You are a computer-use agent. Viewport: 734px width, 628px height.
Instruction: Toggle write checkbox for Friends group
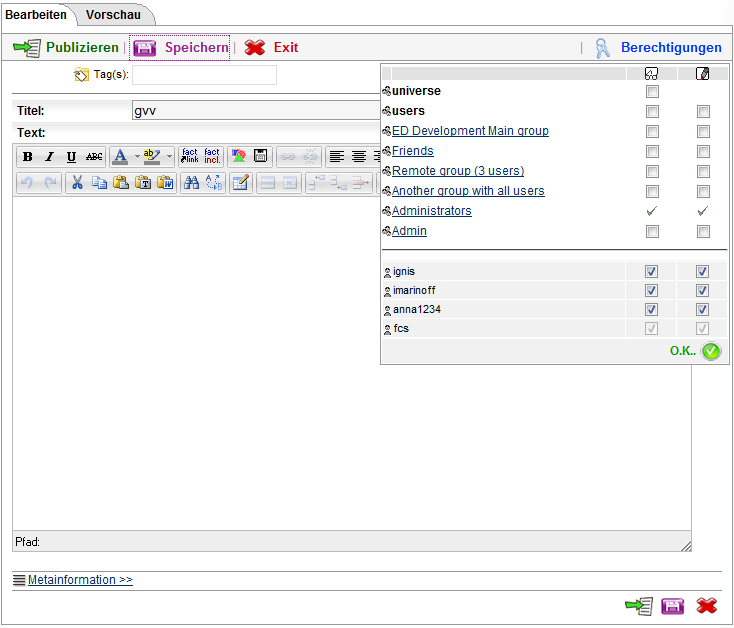click(703, 152)
